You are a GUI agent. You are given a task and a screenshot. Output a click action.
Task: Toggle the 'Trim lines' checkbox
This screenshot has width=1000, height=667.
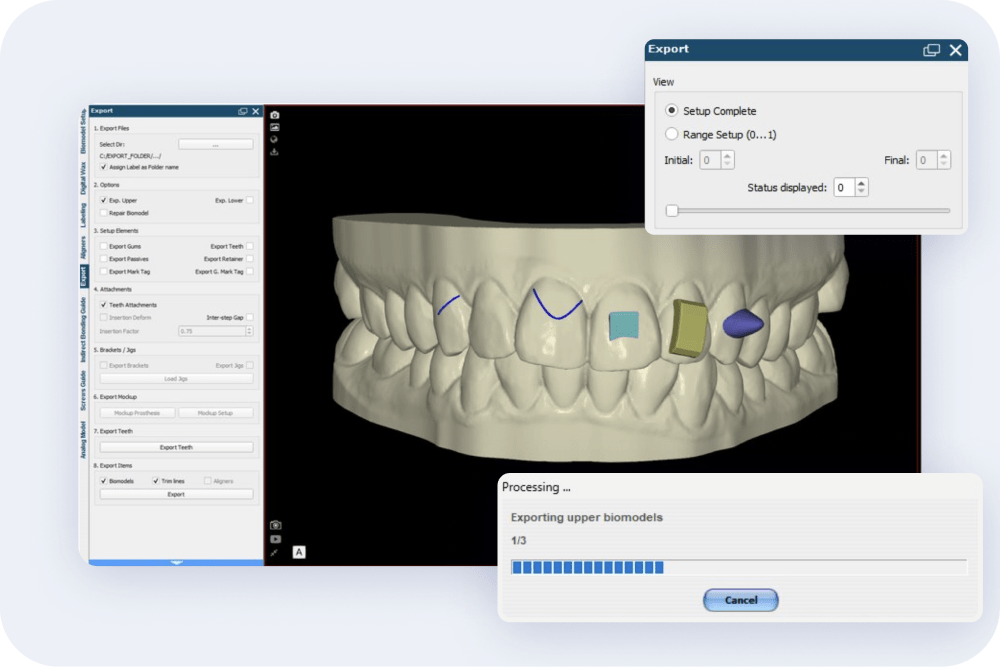pos(156,481)
